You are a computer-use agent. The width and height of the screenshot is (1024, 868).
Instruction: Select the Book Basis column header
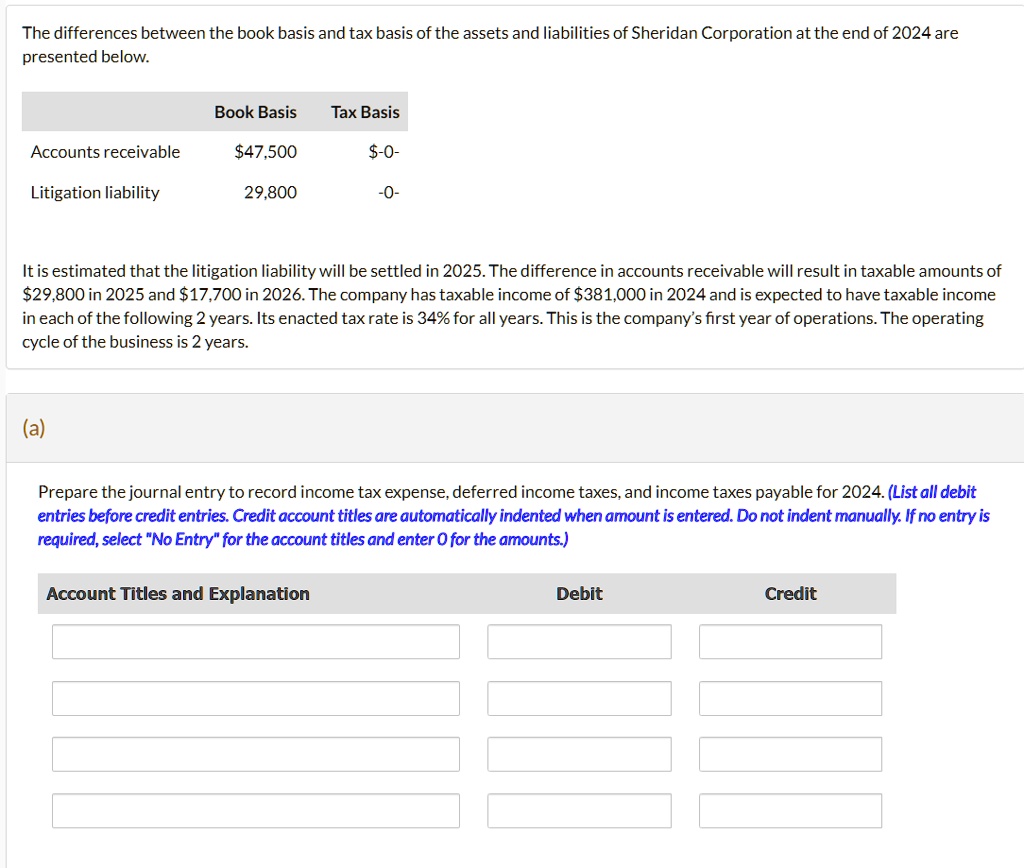pyautogui.click(x=255, y=111)
